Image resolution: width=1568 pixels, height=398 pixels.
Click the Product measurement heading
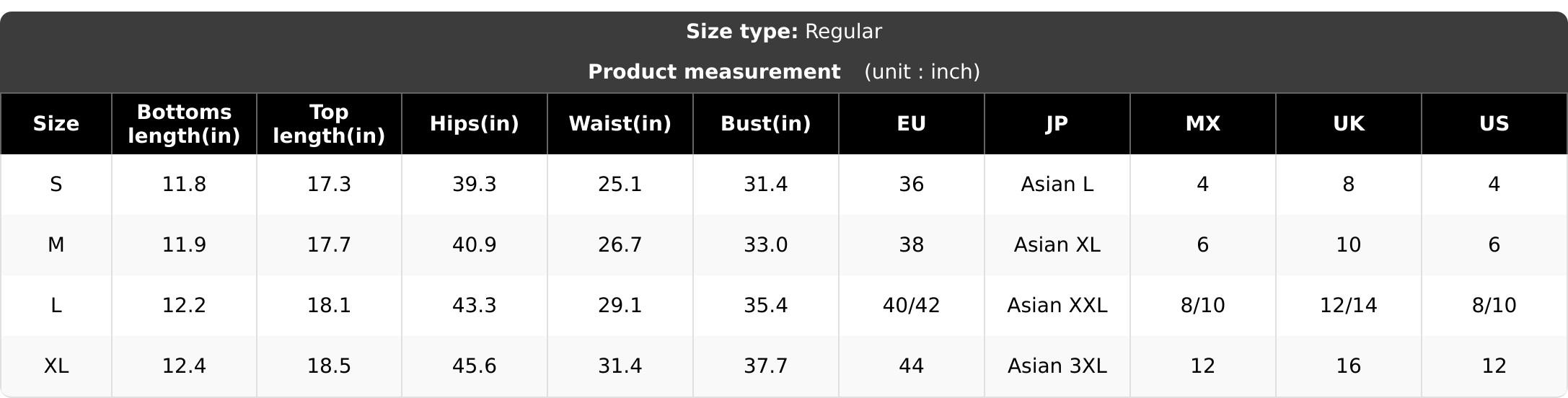(714, 72)
